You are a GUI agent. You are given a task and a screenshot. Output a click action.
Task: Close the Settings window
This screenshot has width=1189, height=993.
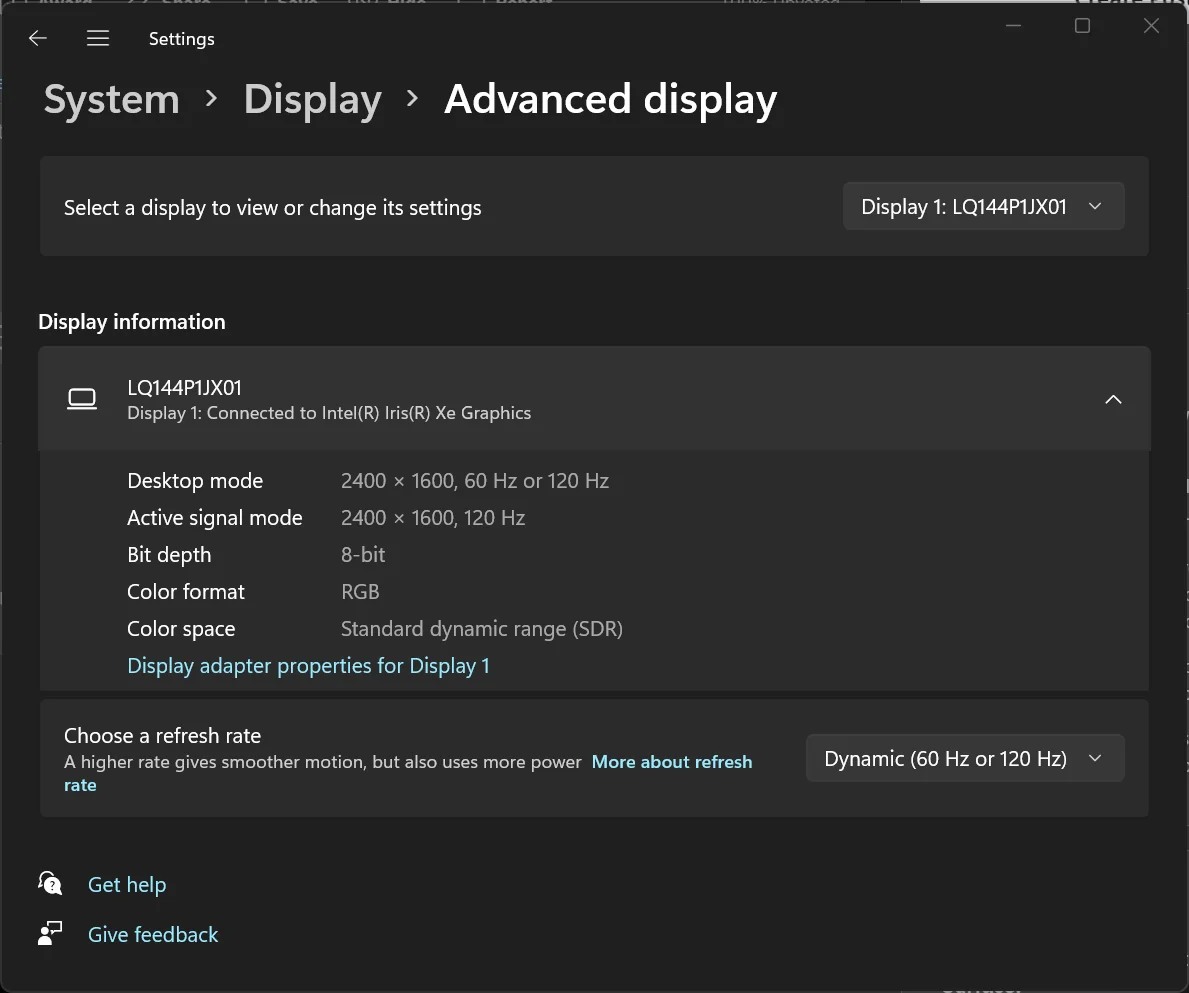pos(1151,27)
